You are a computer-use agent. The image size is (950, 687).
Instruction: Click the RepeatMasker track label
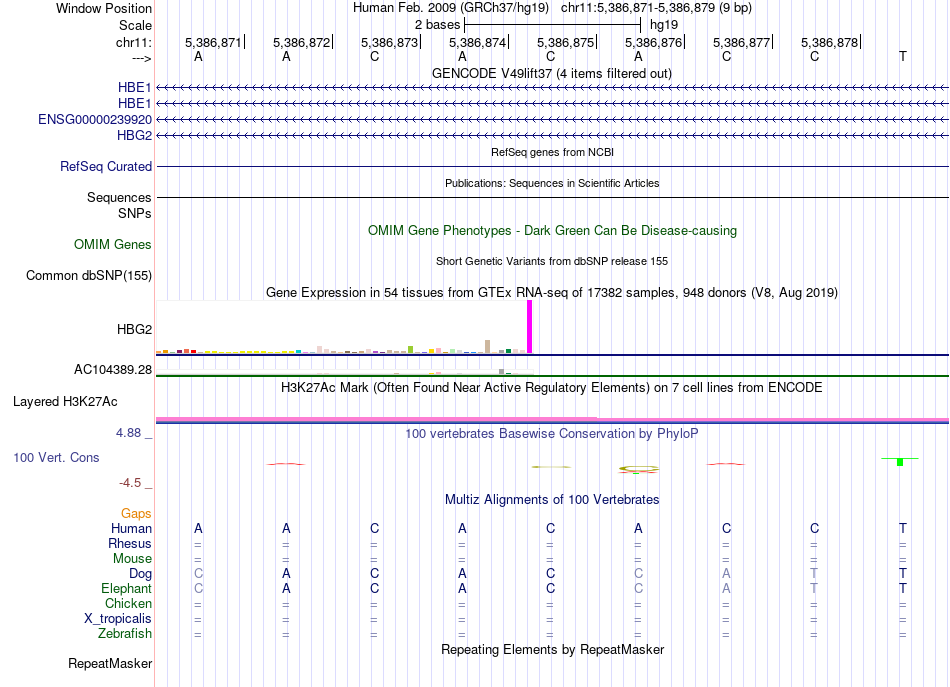[x=110, y=664]
